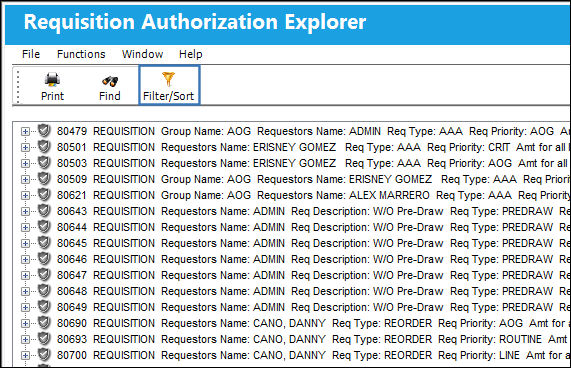This screenshot has width=571, height=368.
Task: Click the Find binoculars icon
Action: pos(110,80)
